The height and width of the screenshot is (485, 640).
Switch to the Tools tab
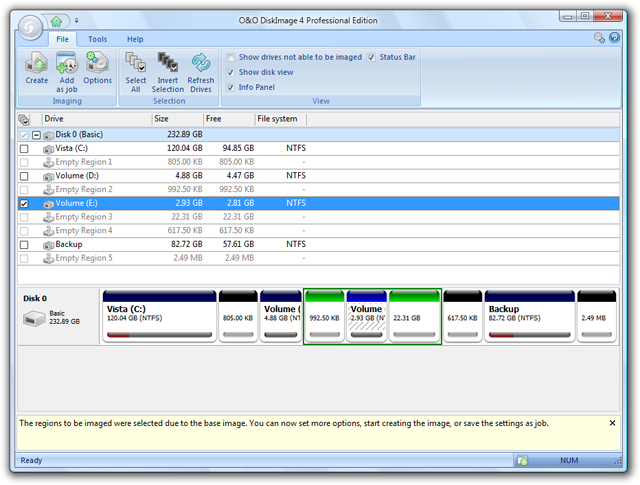[98, 39]
